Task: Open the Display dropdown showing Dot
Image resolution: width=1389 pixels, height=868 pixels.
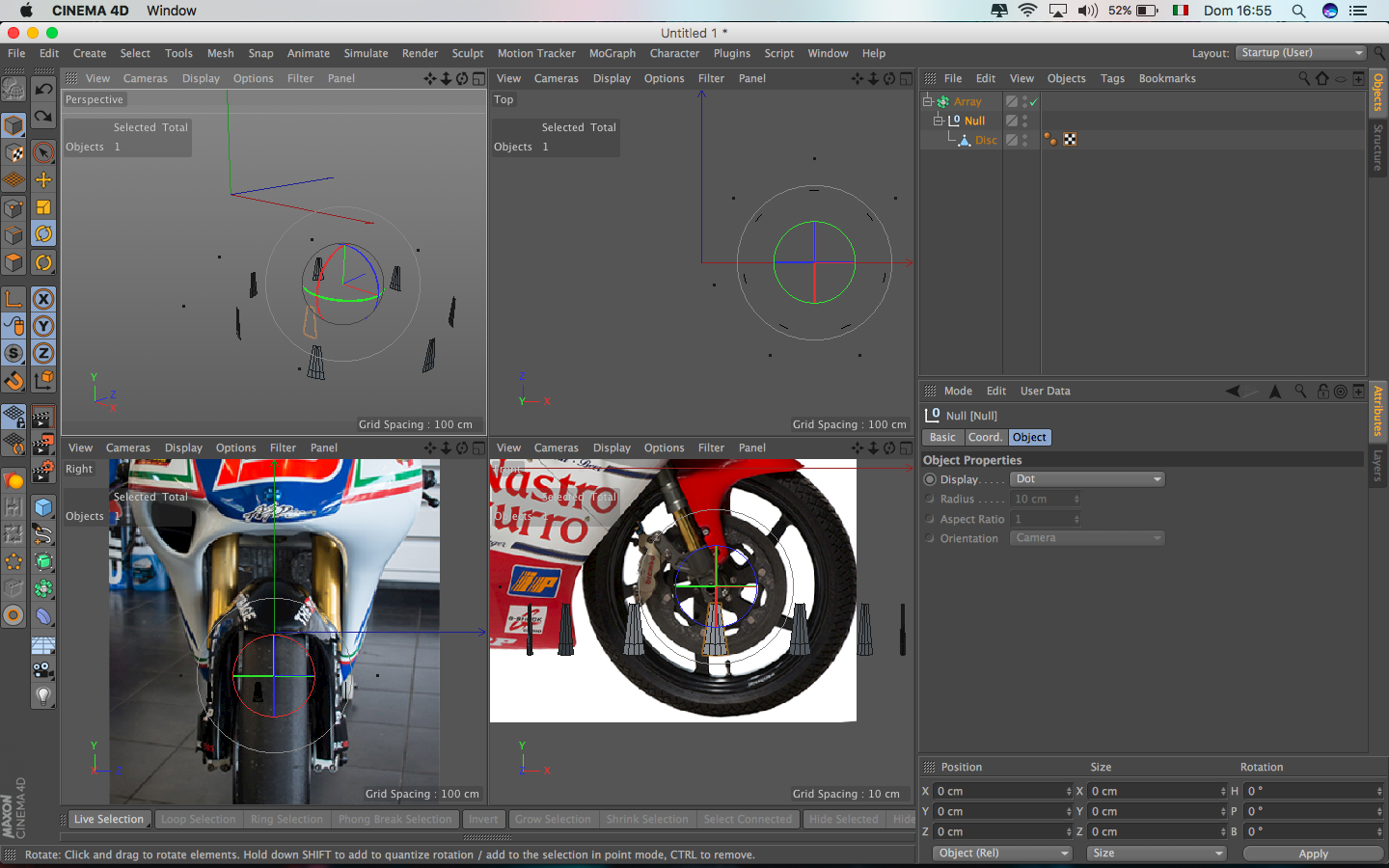Action: (x=1087, y=479)
